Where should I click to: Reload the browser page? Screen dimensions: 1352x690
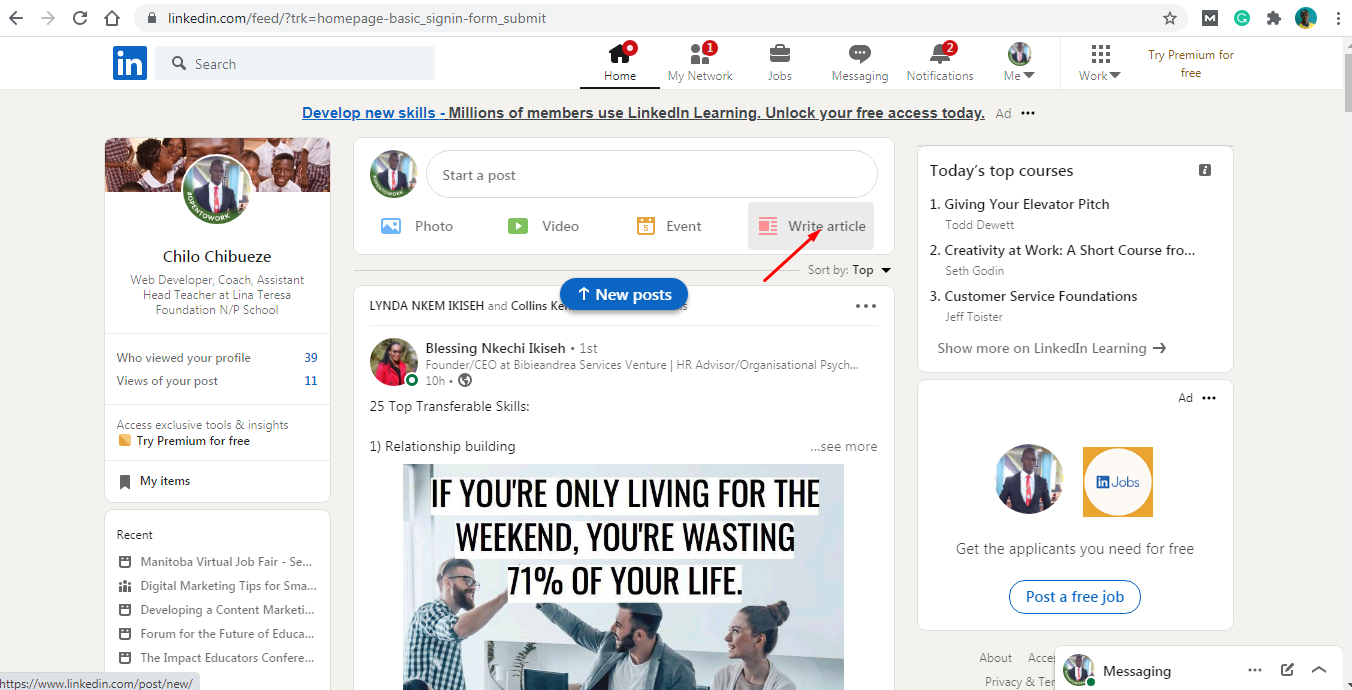tap(80, 18)
